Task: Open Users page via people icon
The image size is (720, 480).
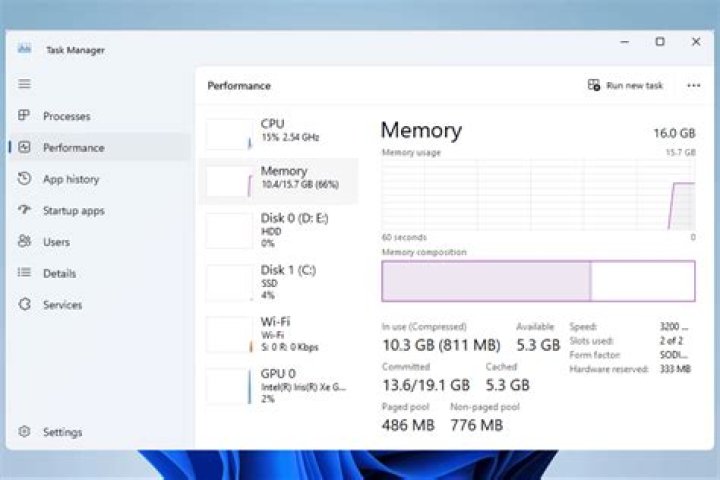Action: click(x=24, y=242)
